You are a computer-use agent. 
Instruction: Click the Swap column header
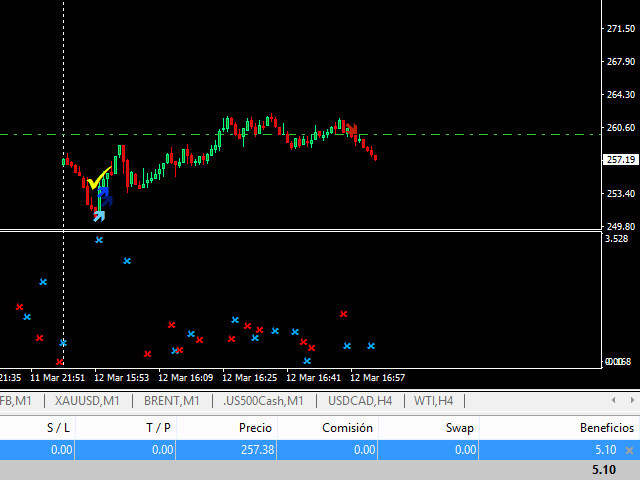[x=460, y=428]
